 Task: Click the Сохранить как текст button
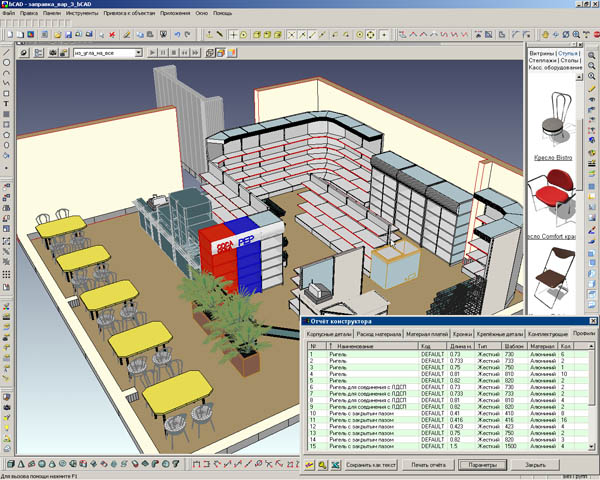tap(370, 465)
